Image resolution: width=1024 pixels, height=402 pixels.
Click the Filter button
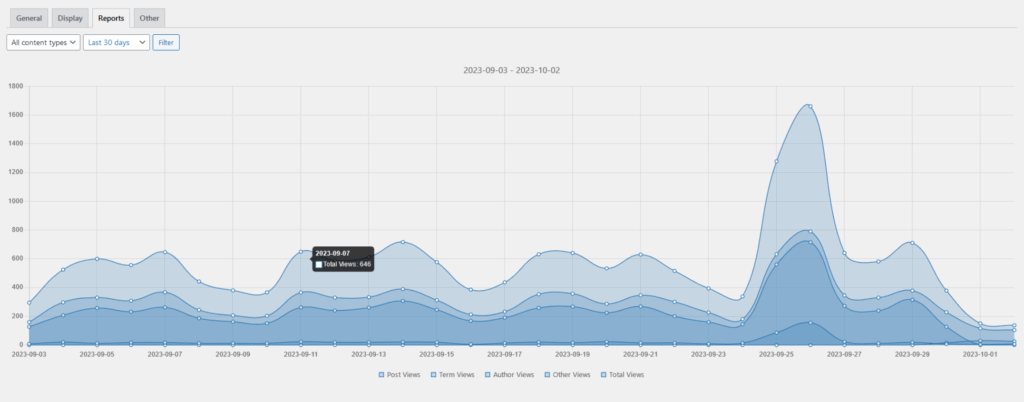click(166, 43)
